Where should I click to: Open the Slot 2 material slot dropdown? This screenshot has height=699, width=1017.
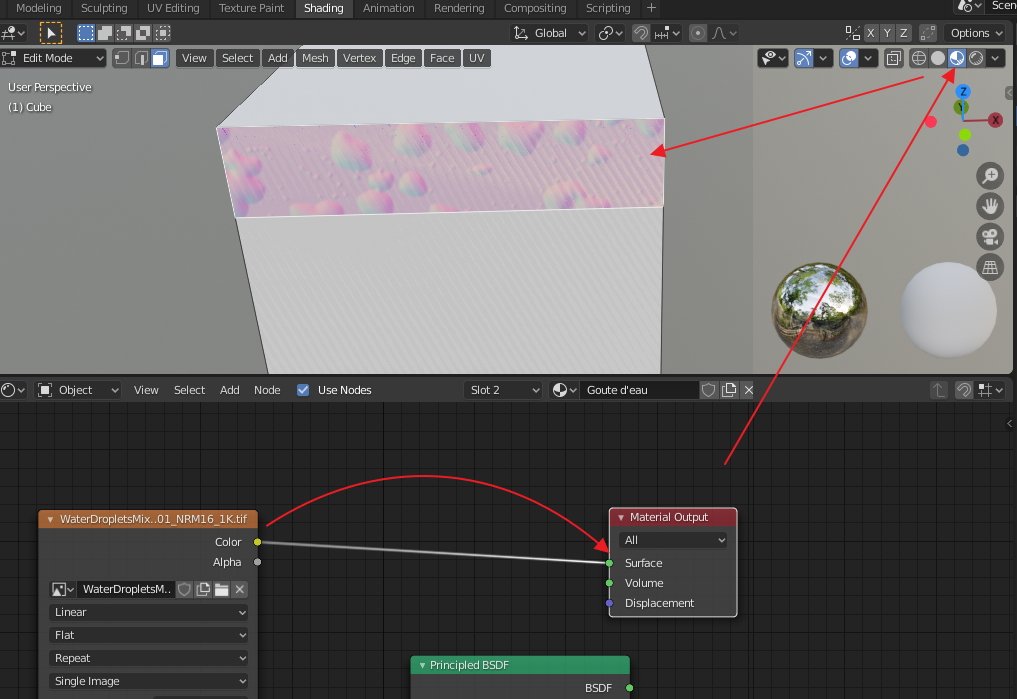[x=503, y=390]
